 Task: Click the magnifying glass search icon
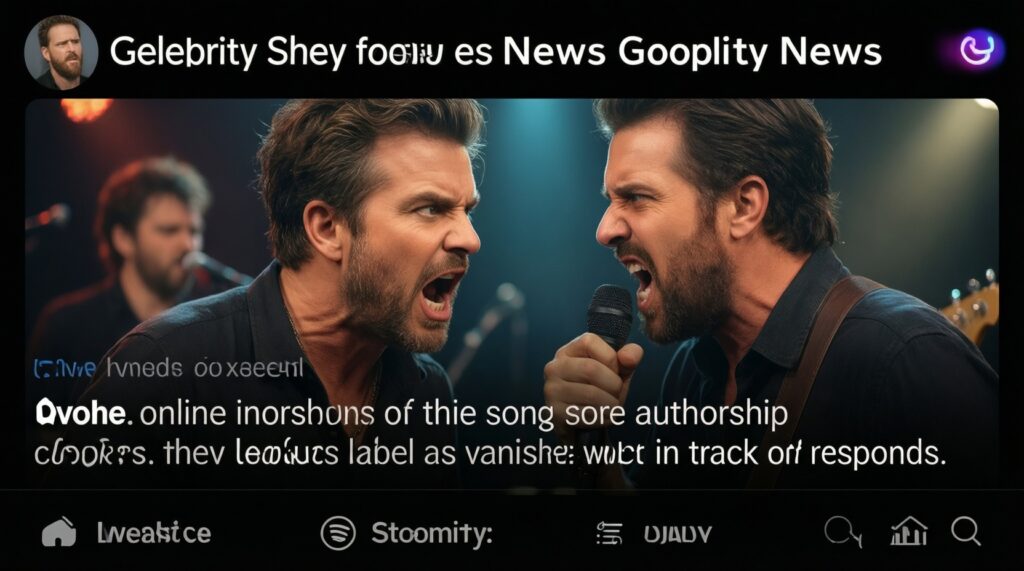point(966,532)
